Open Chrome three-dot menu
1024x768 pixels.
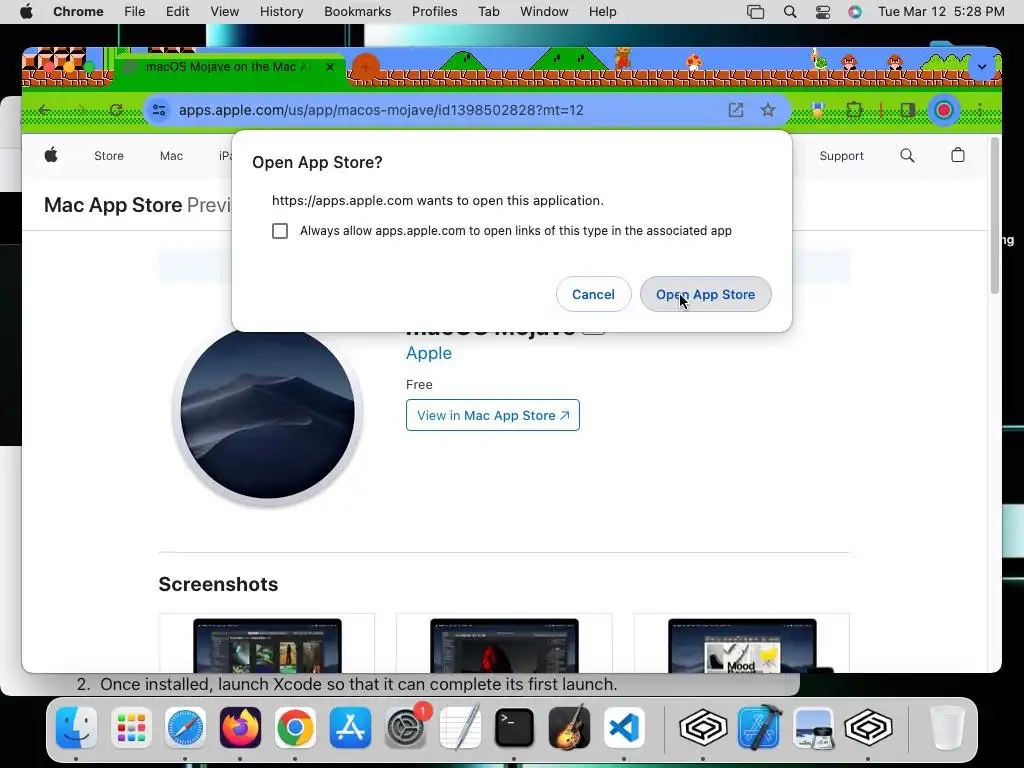tap(980, 110)
